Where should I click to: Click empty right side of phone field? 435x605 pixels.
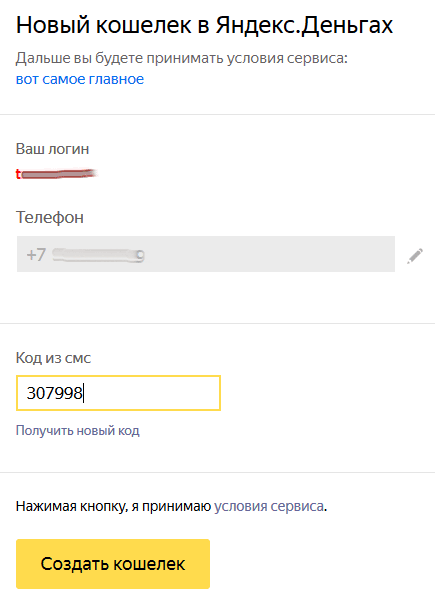click(x=270, y=254)
